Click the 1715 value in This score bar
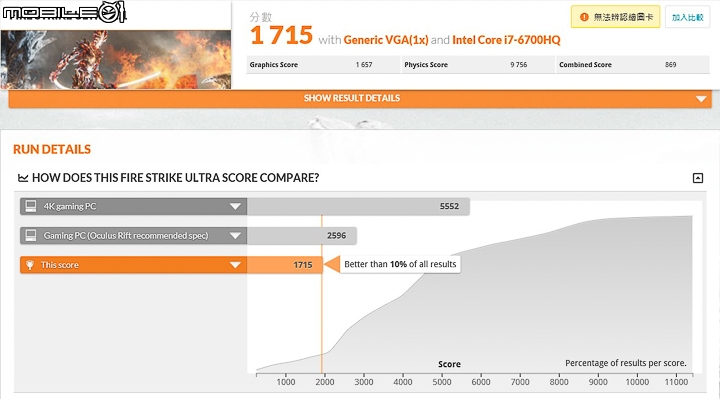The image size is (720, 399). point(303,265)
